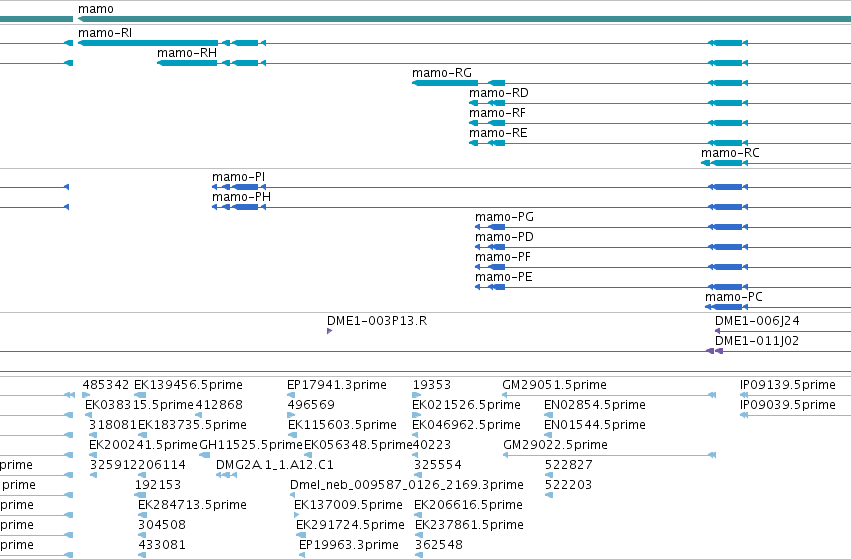Image resolution: width=851 pixels, height=560 pixels.
Task: Open the EK021526.5prime EST label
Action: [467, 405]
